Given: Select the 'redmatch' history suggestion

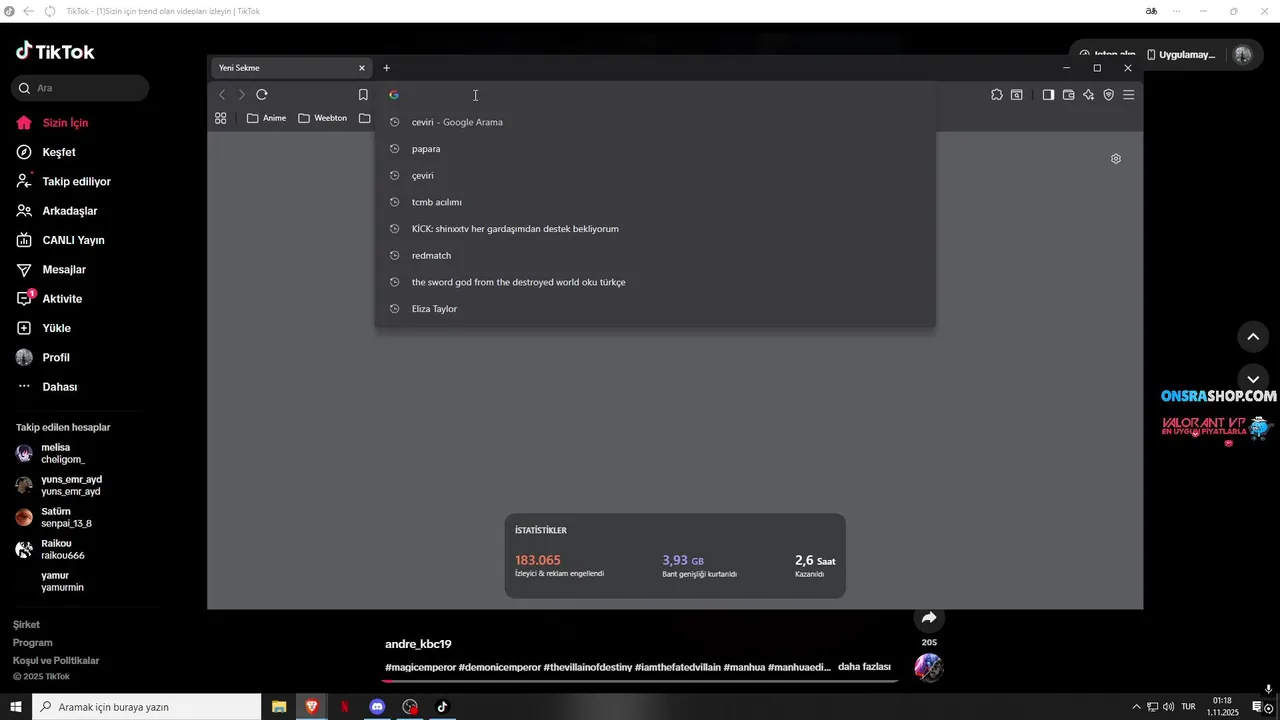Looking at the screenshot, I should click(x=655, y=255).
